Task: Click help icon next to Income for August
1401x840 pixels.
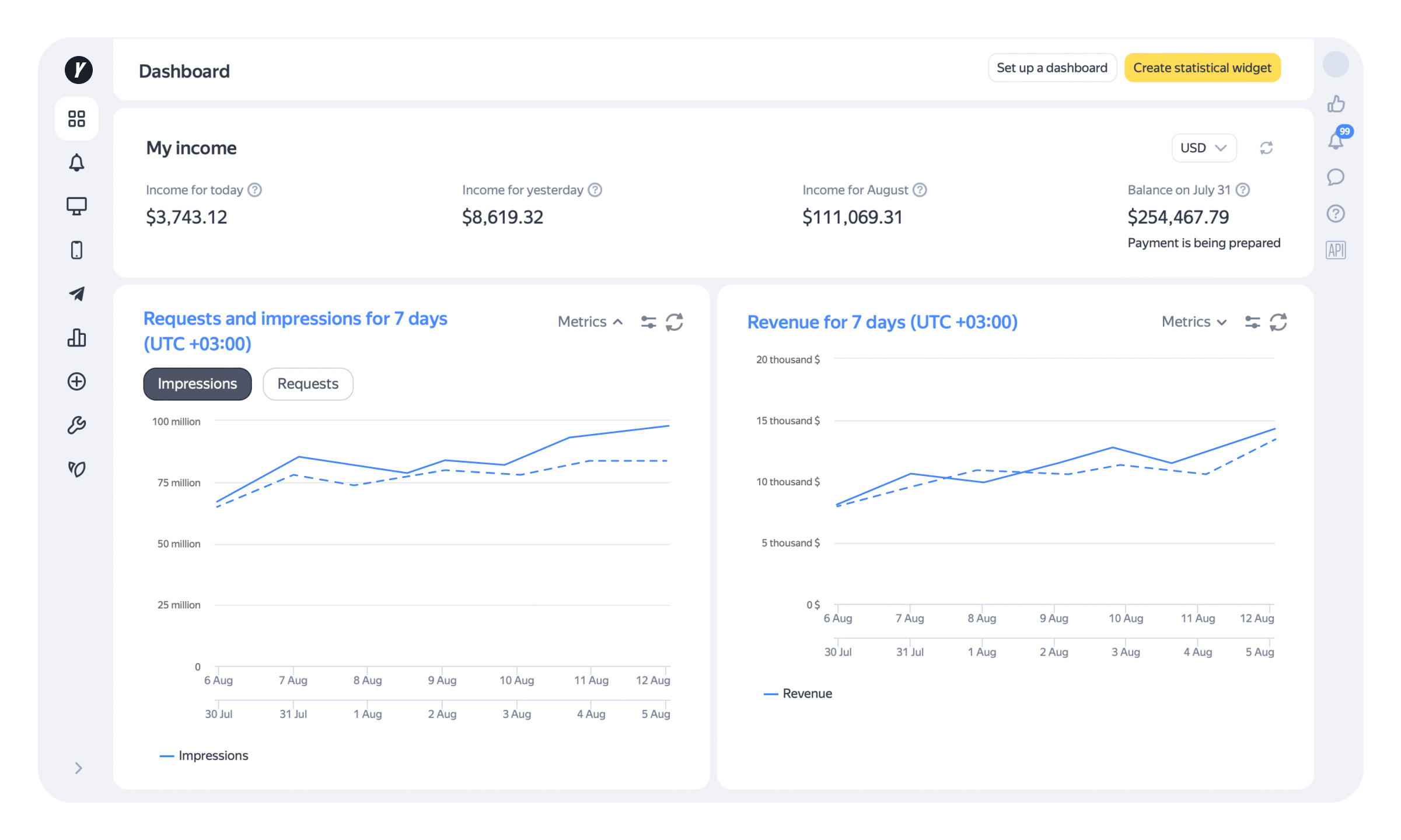Action: click(x=920, y=190)
